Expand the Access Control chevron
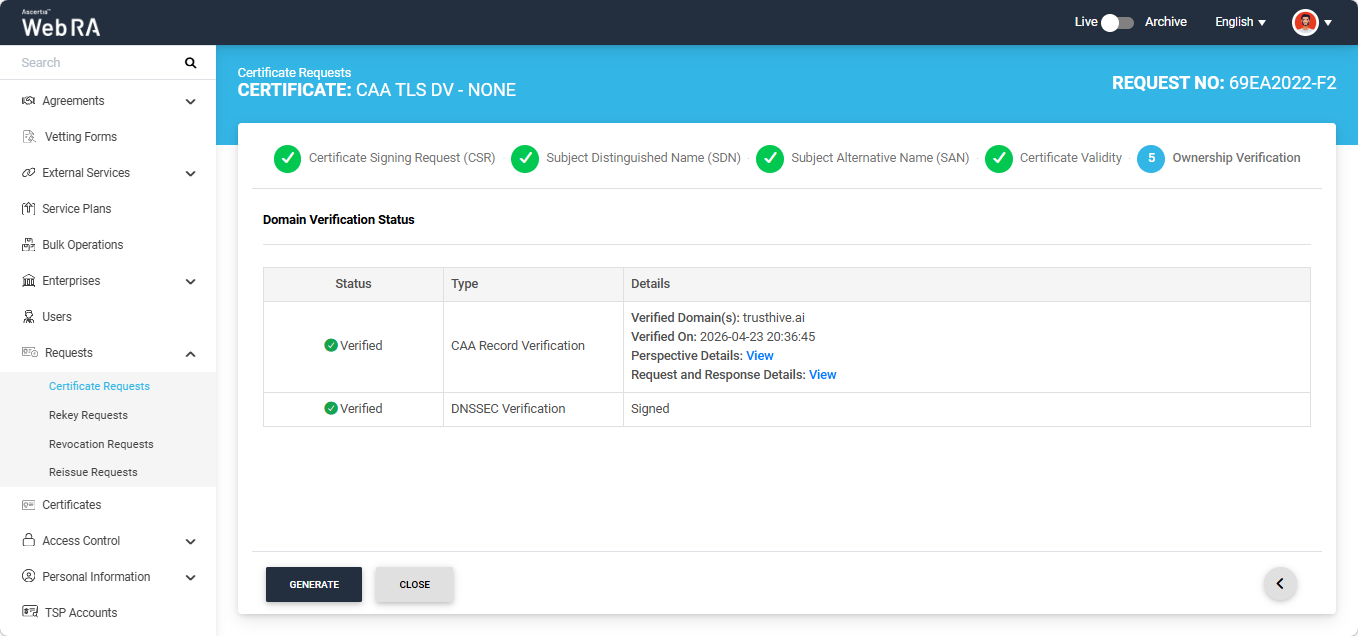The height and width of the screenshot is (636, 1358). 191,541
